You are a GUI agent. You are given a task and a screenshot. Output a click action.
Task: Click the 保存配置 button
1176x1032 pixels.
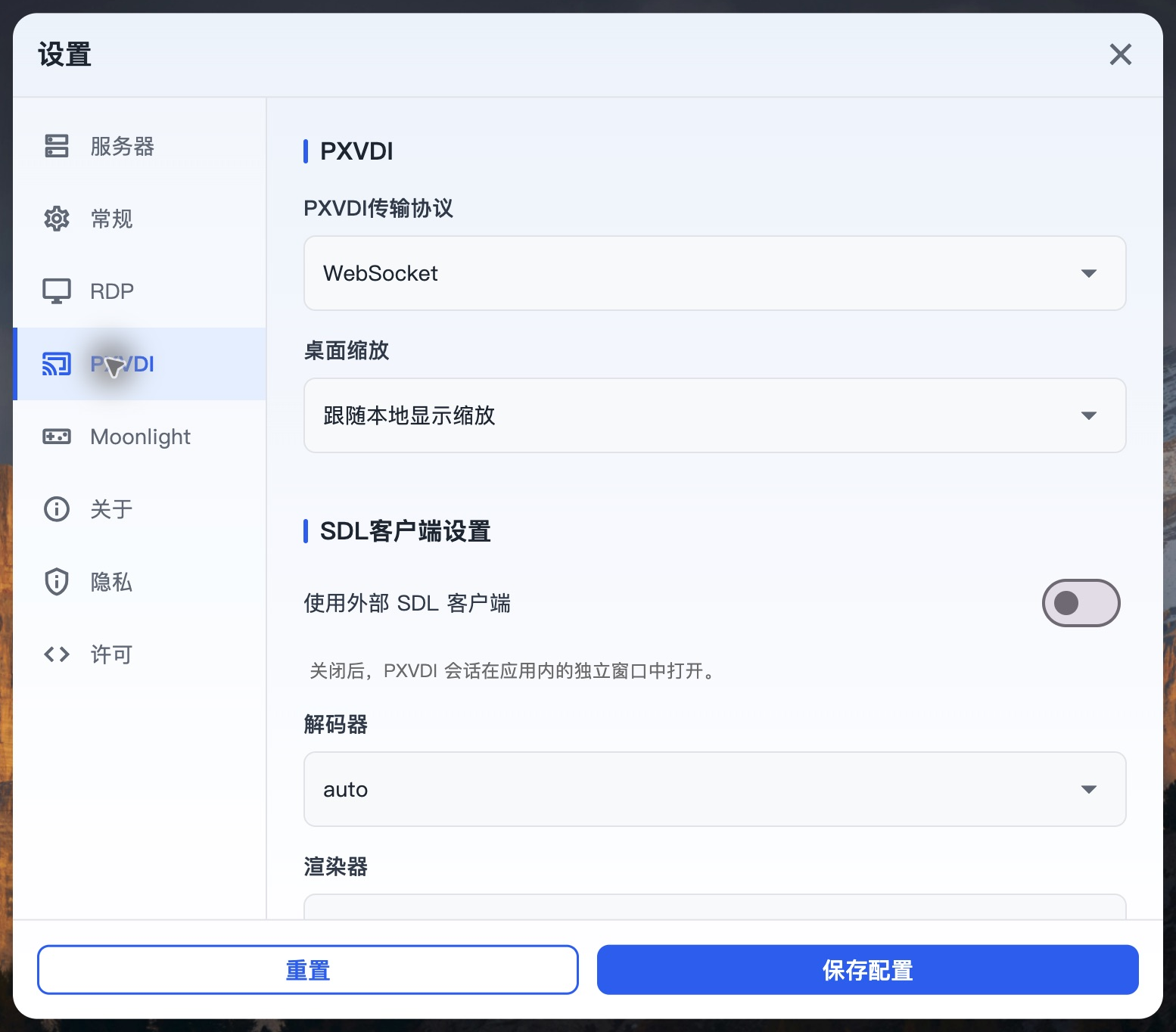click(867, 970)
